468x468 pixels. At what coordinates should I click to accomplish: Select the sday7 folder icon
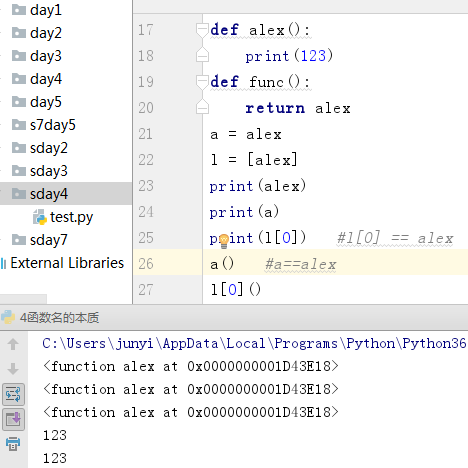click(19, 240)
